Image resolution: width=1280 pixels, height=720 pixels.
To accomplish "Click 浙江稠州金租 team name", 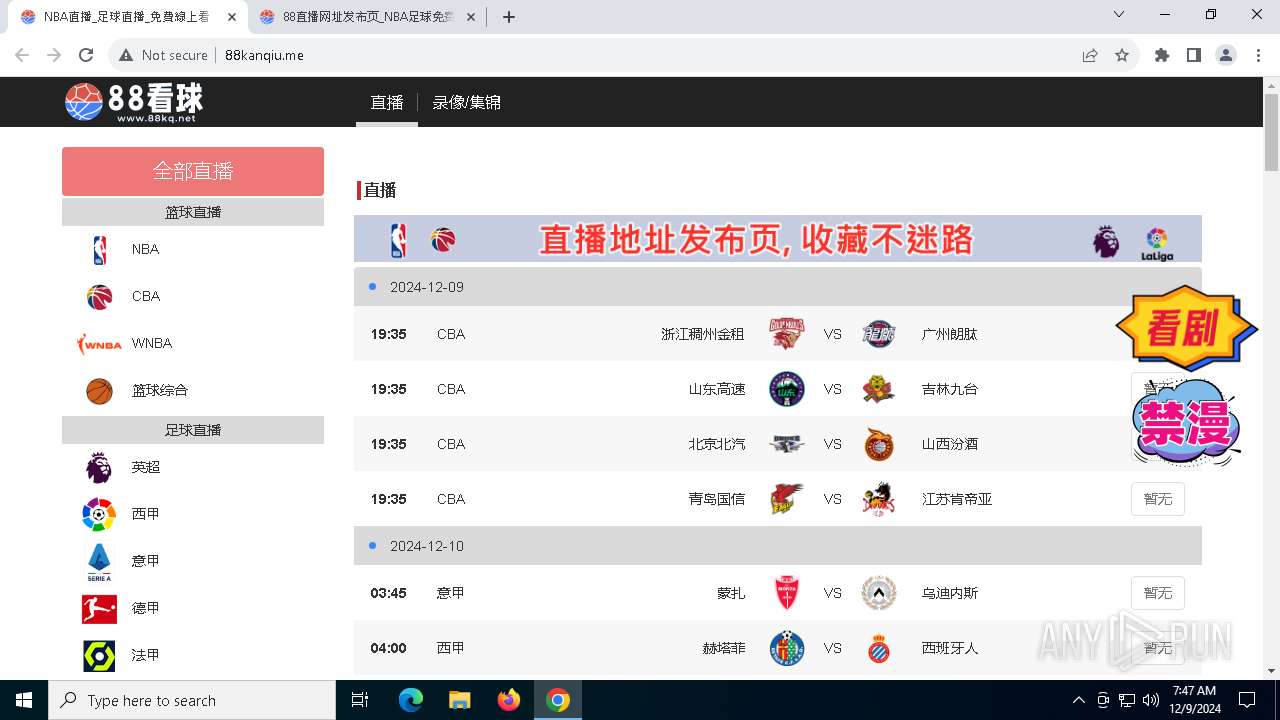I will click(703, 334).
